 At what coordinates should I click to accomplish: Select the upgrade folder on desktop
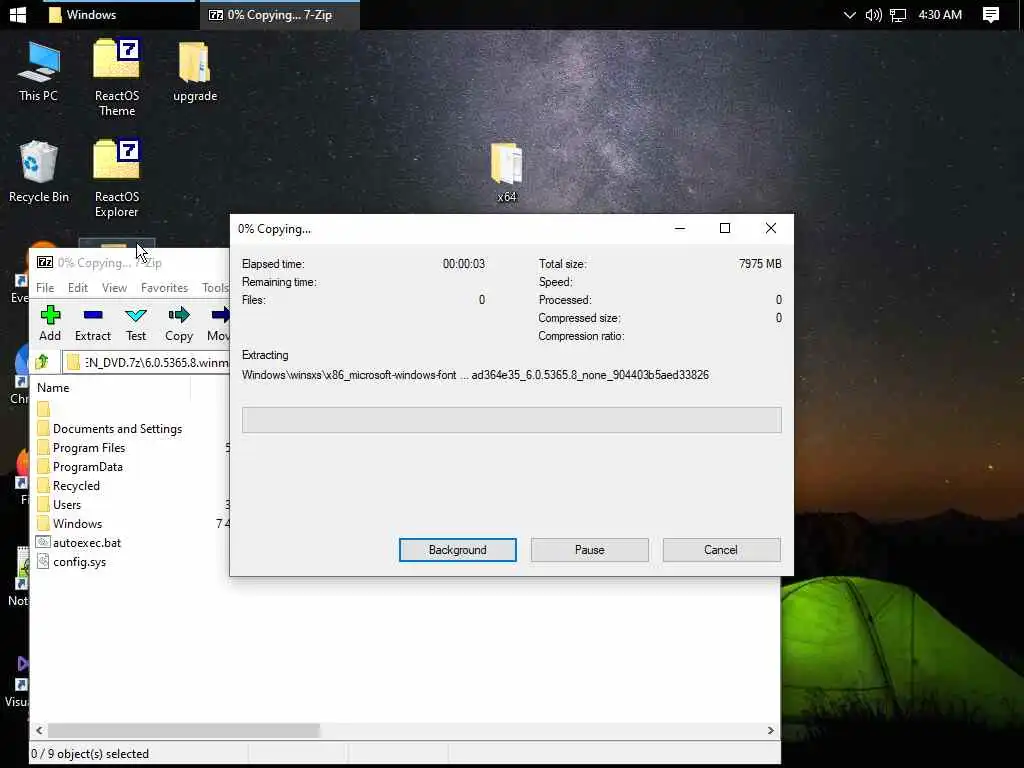click(x=195, y=72)
